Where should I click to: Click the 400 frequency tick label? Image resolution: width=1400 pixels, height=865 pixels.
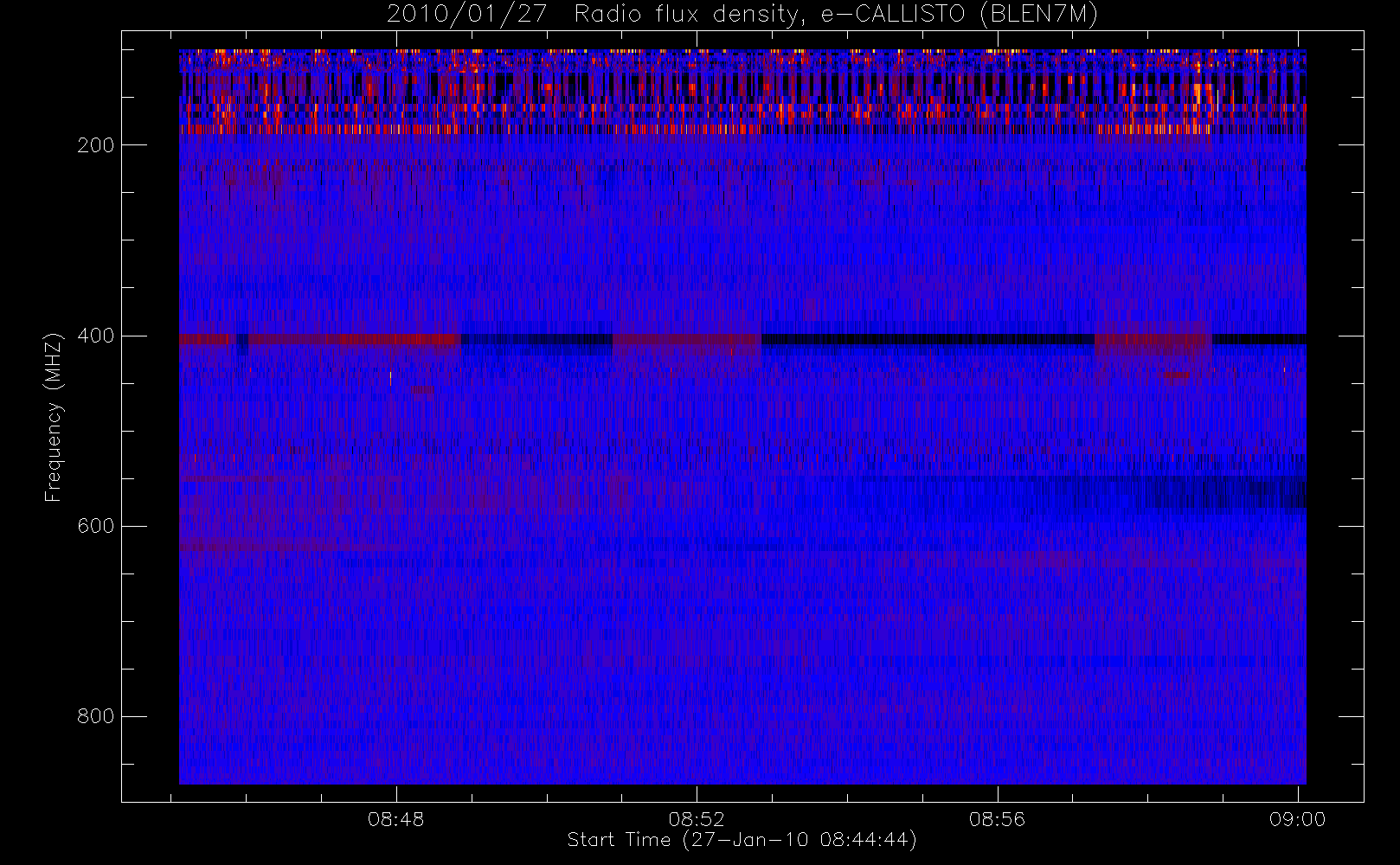pos(95,336)
